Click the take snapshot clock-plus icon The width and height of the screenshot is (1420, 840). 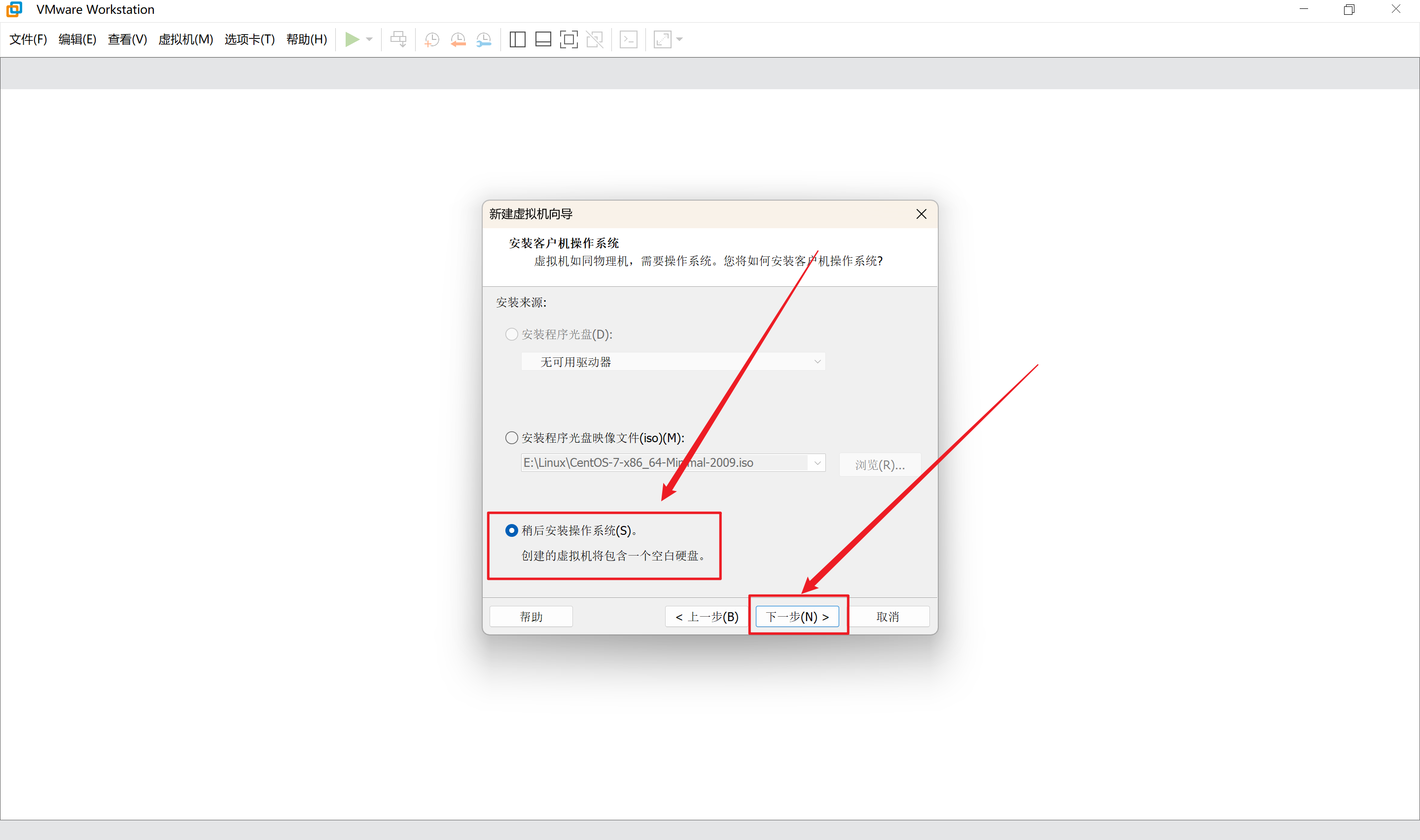click(432, 39)
